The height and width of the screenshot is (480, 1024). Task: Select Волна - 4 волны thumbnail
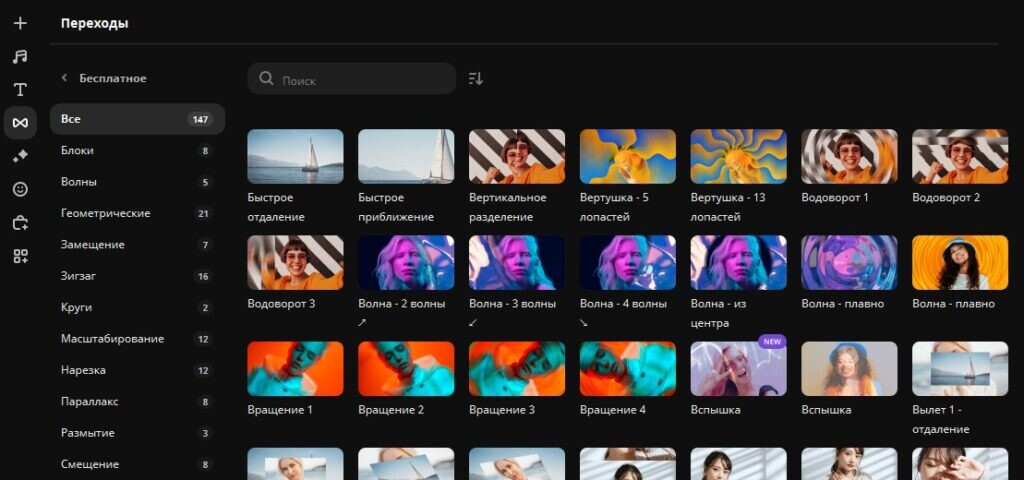628,263
